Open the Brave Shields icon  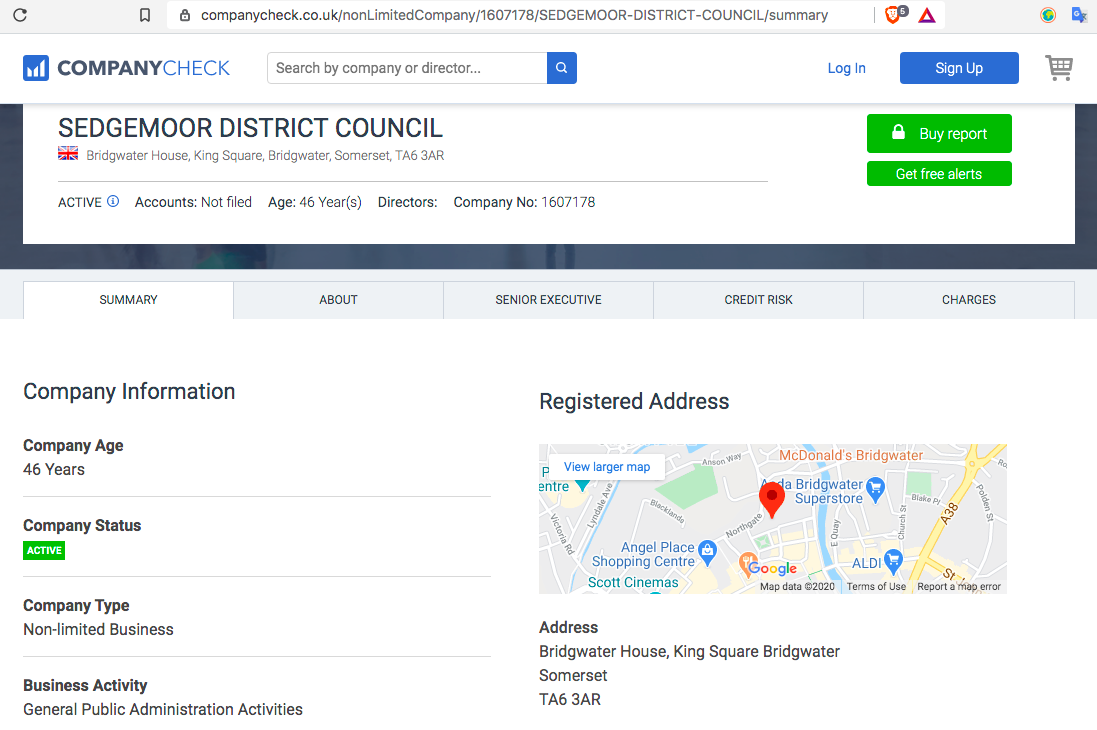893,15
